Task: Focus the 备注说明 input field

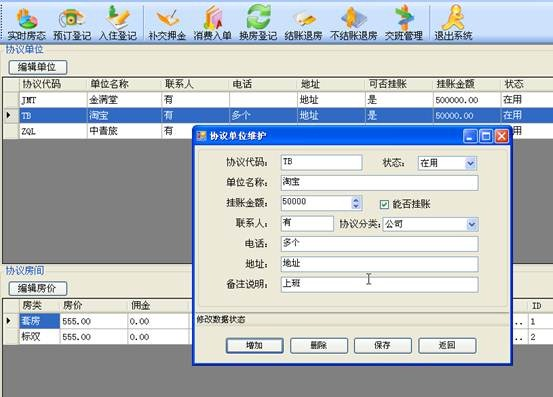Action: point(379,285)
